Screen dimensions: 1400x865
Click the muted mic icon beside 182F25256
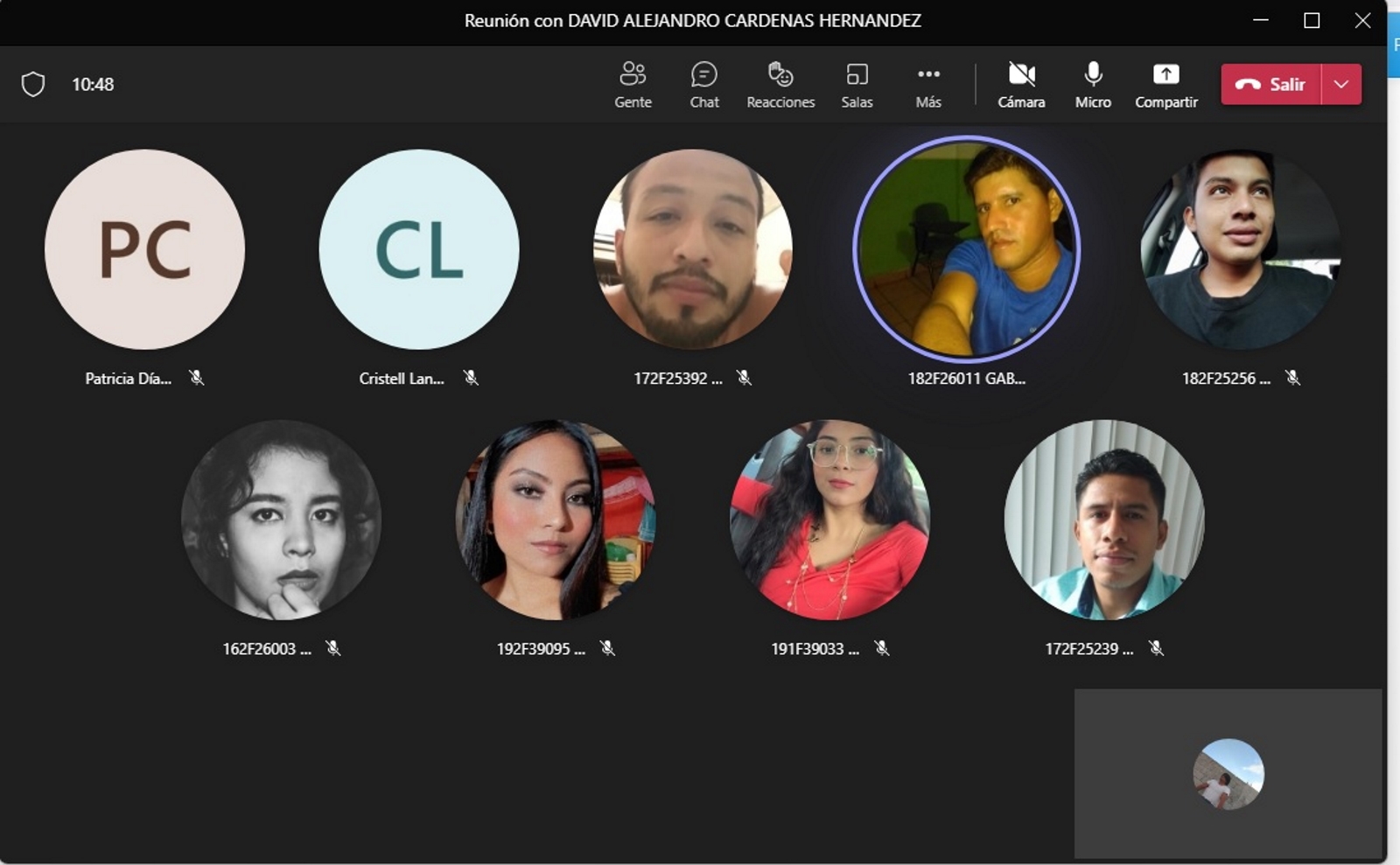point(1292,378)
